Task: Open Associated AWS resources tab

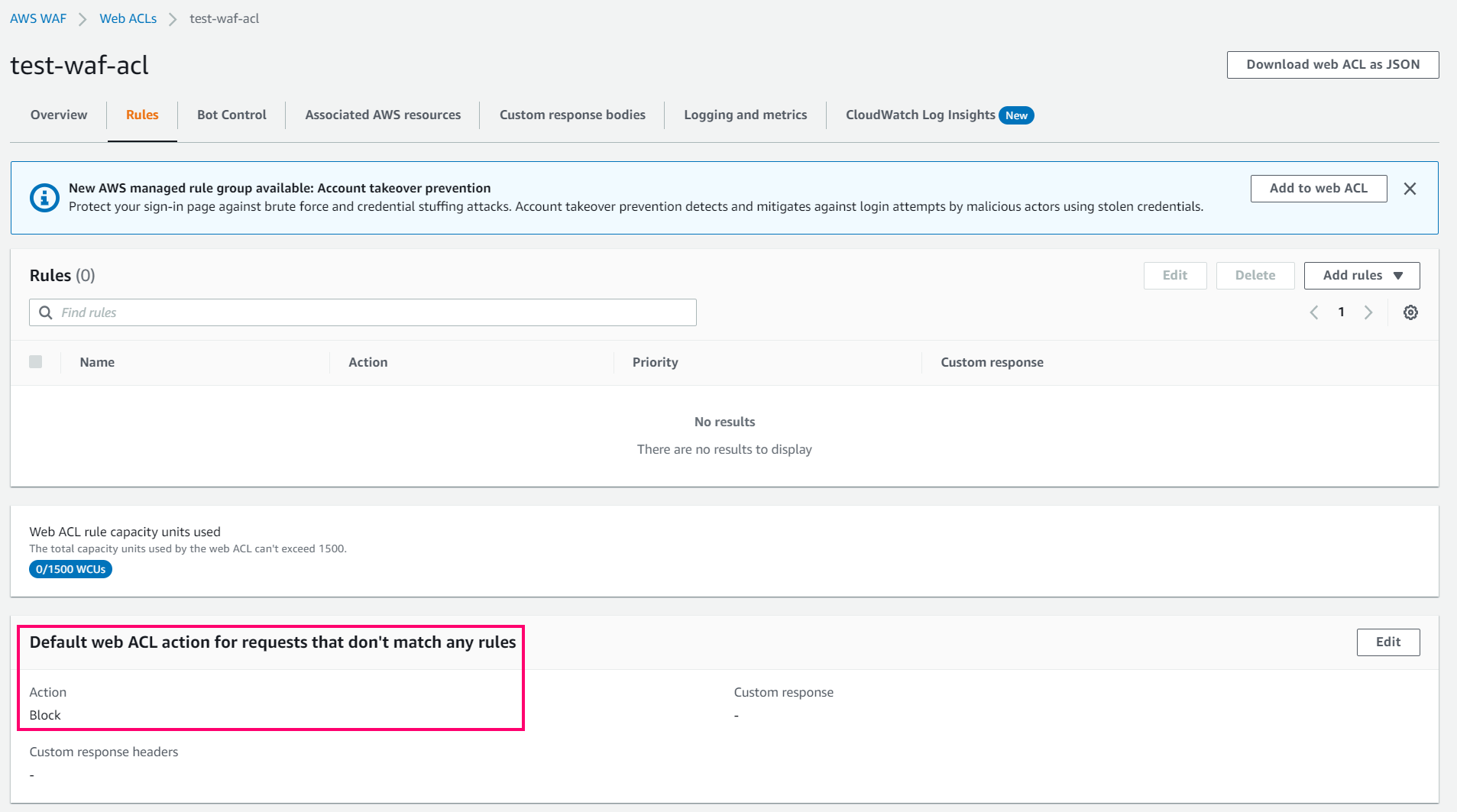Action: pos(383,115)
